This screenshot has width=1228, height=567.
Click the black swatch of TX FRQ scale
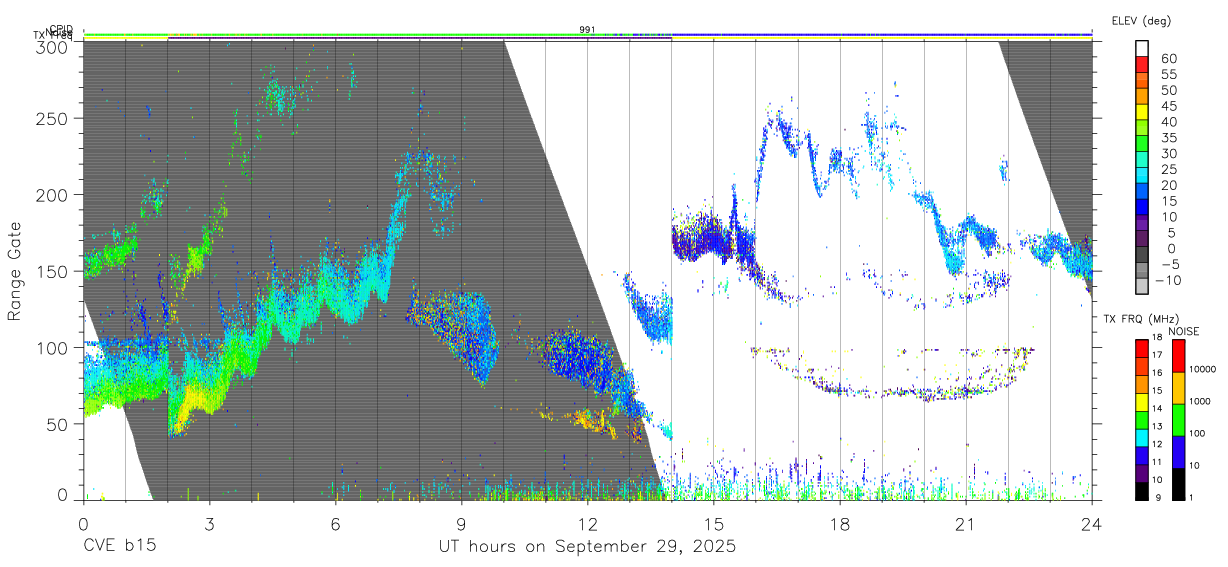1142,492
